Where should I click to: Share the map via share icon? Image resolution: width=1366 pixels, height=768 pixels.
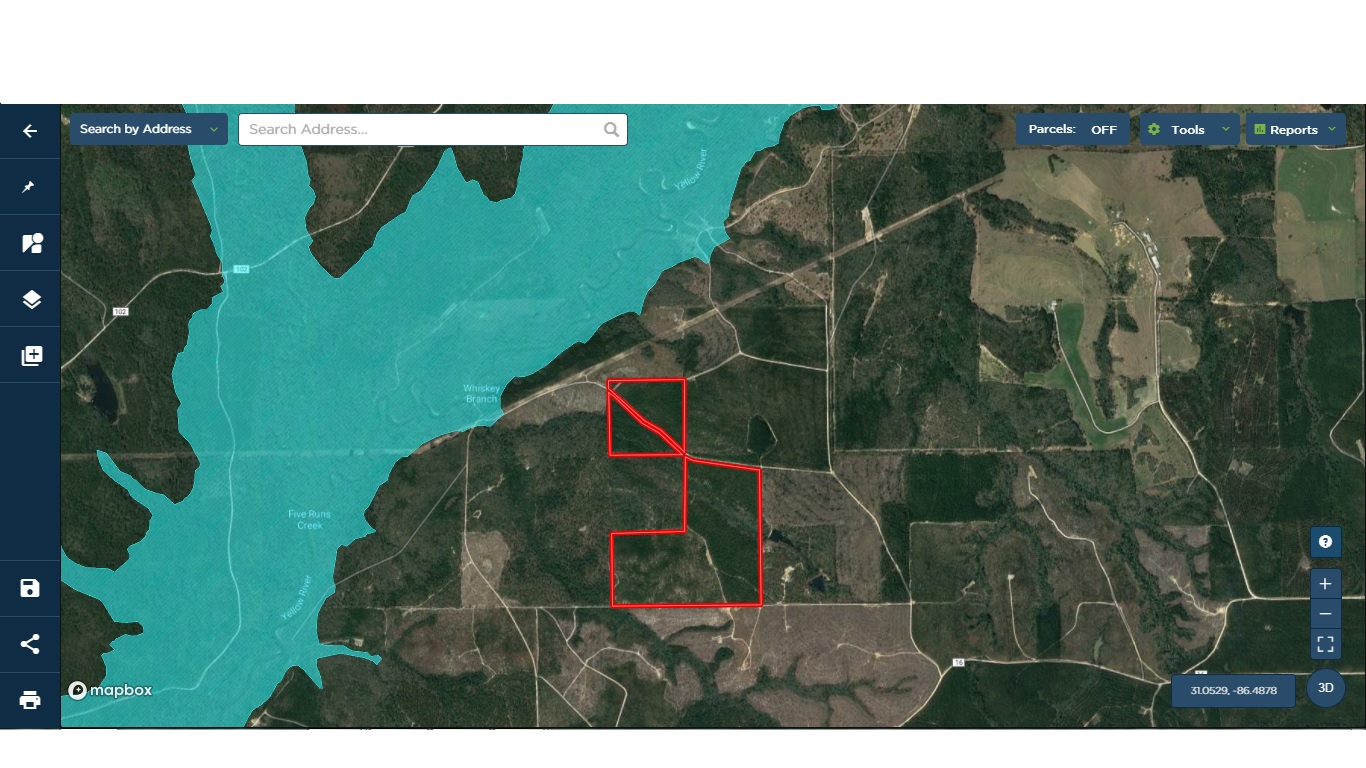30,644
